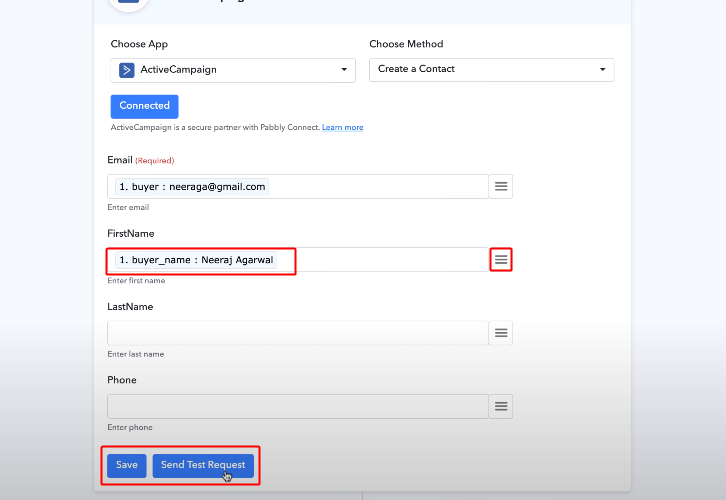Click the Choose App label
Screen dimensions: 726x500
click(x=139, y=44)
